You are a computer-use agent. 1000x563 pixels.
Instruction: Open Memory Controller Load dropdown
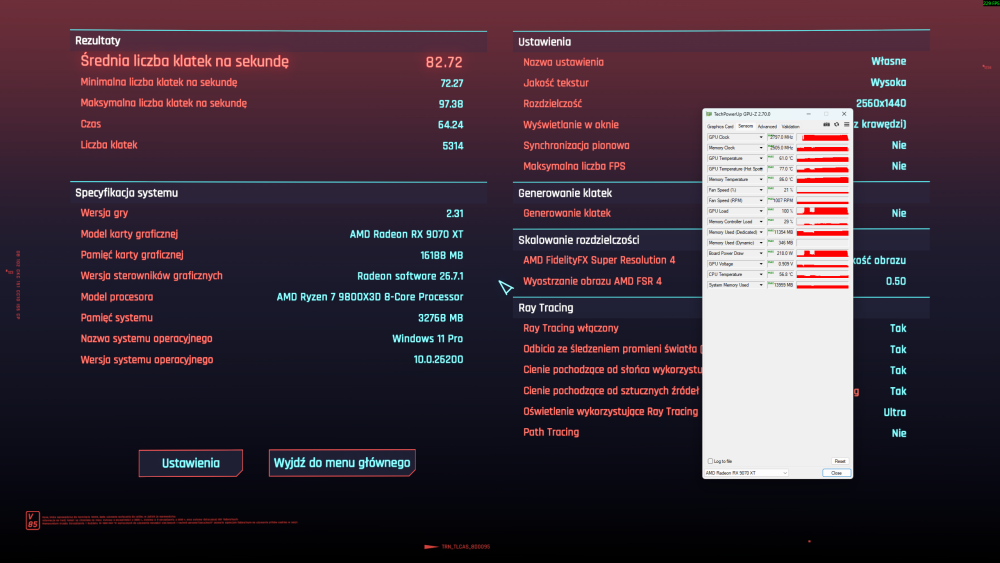(761, 222)
